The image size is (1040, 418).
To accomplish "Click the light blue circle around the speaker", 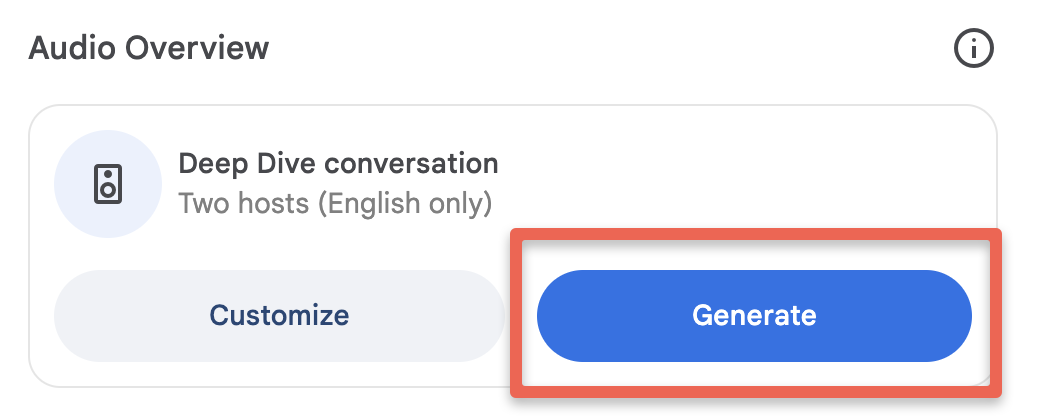I will click(107, 184).
